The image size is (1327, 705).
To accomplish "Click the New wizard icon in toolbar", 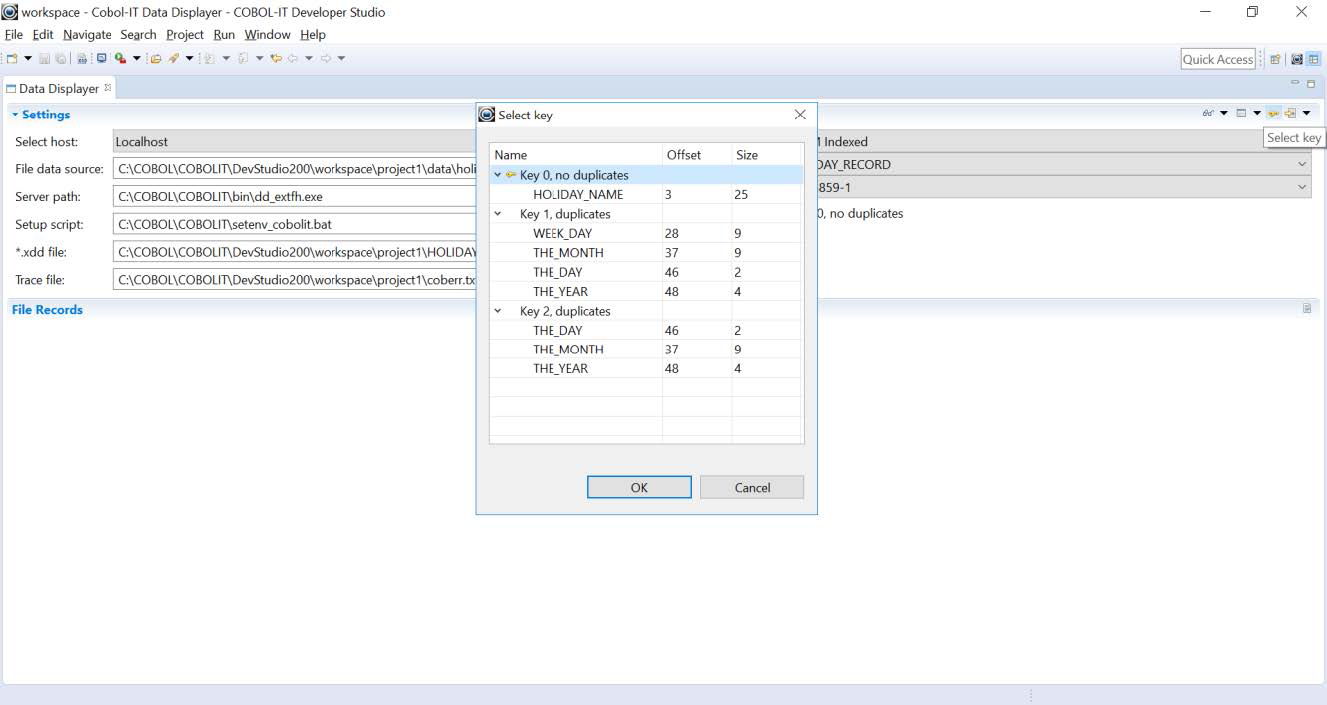I will pos(12,58).
